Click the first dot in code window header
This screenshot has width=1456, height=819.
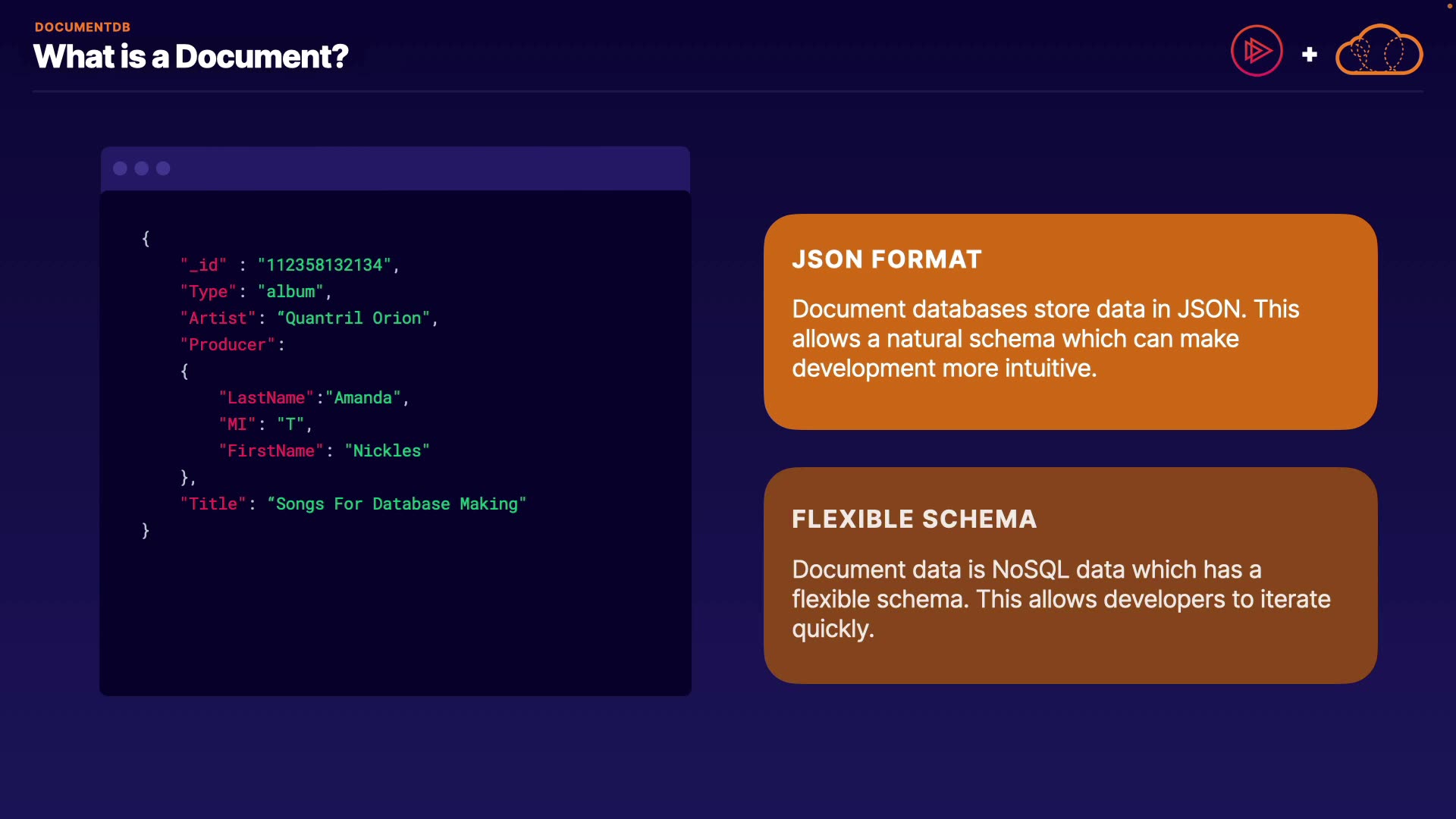click(120, 168)
